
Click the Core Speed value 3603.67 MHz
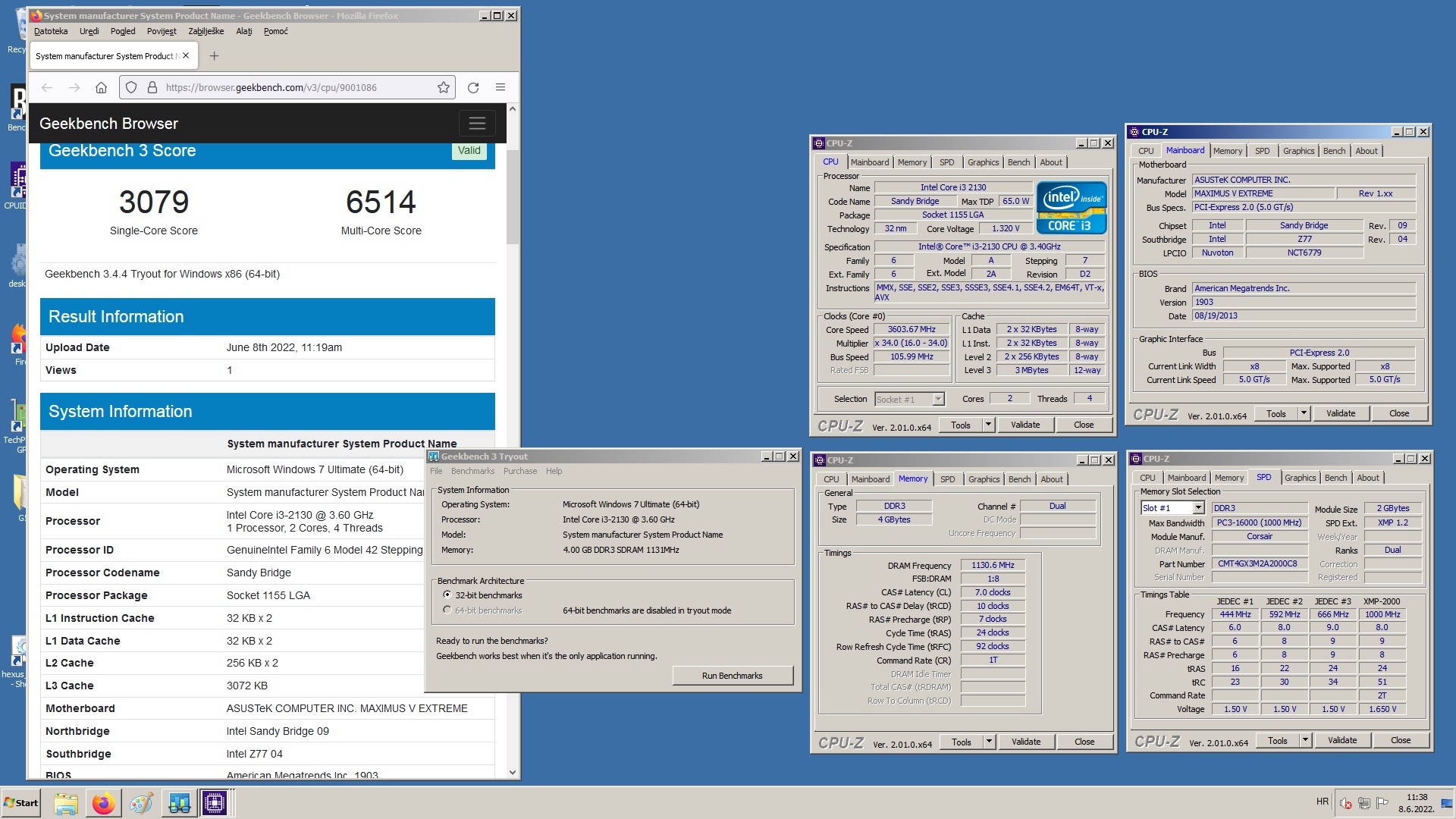tap(912, 330)
